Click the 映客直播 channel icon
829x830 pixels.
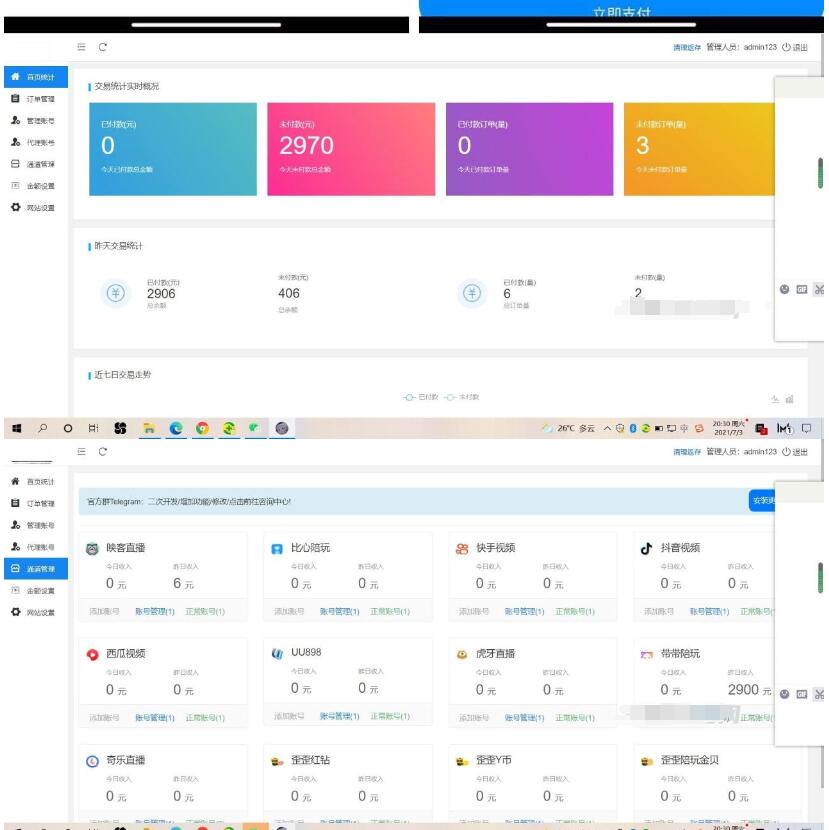93,548
